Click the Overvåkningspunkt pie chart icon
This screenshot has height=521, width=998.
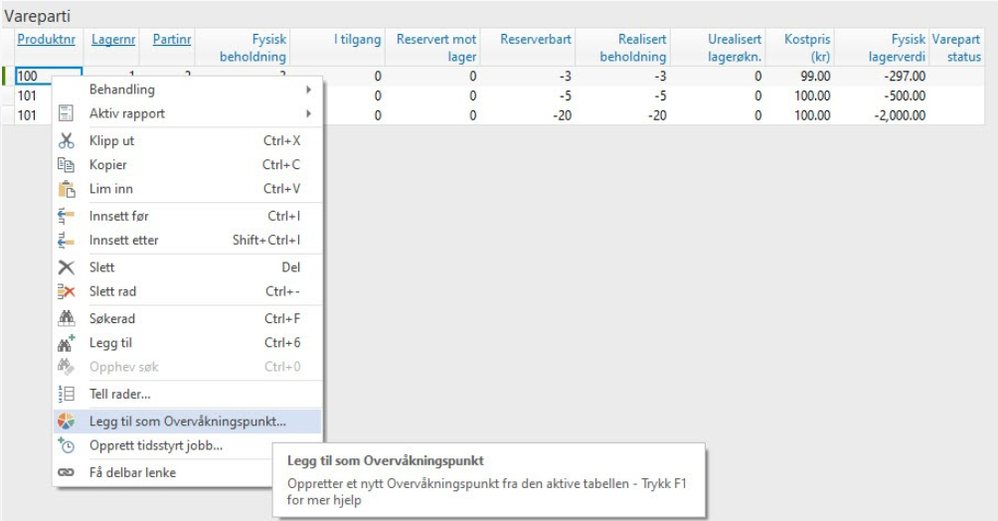(x=67, y=421)
